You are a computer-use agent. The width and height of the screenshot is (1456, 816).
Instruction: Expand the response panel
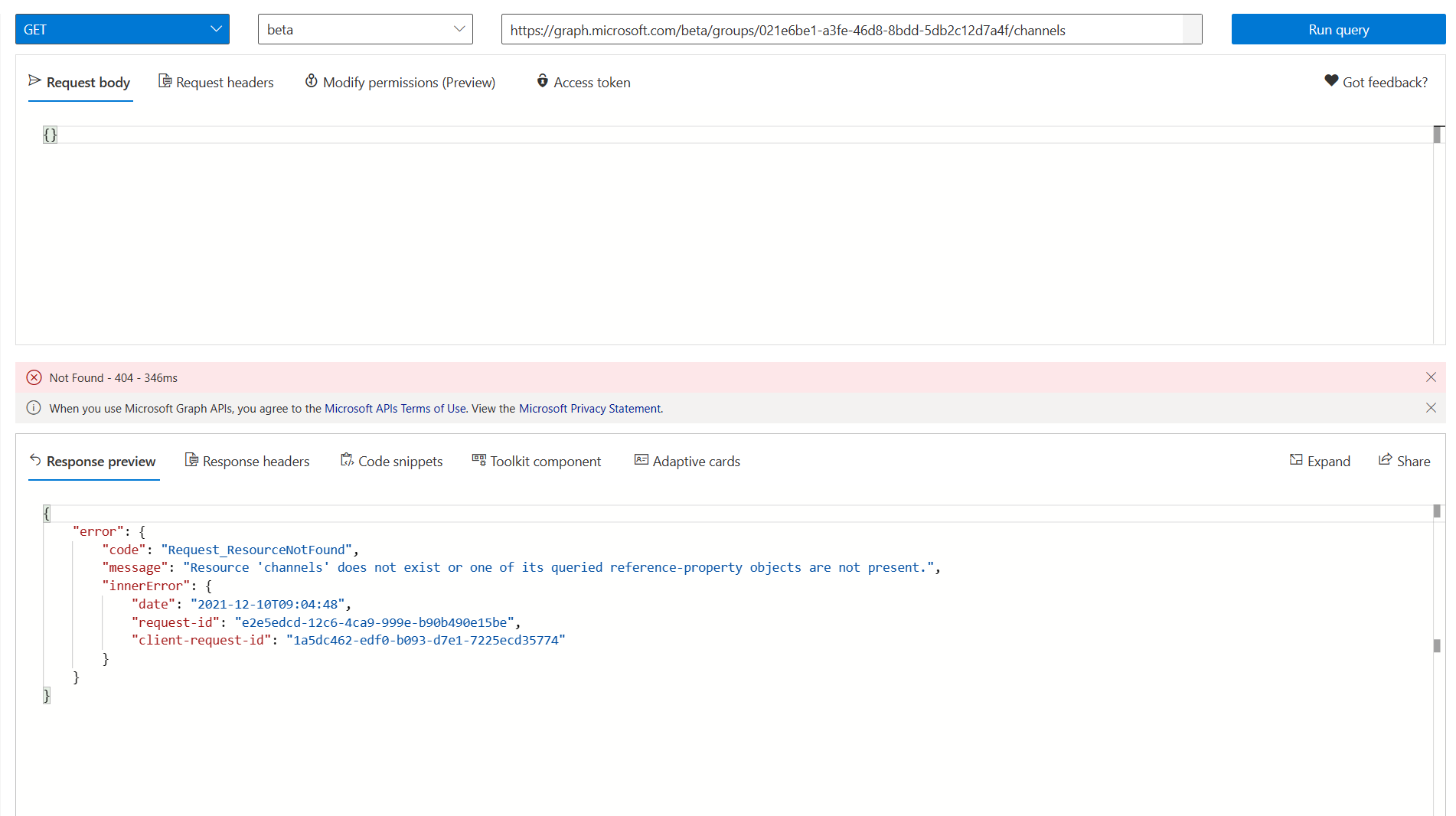[1320, 461]
